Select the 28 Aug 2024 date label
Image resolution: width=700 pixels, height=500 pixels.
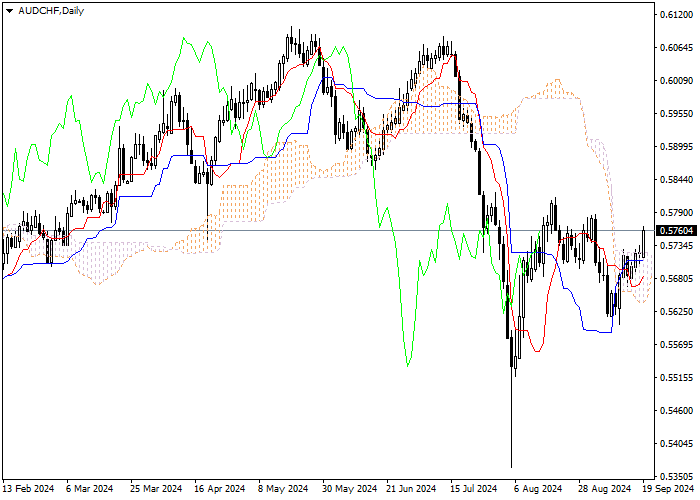click(605, 489)
